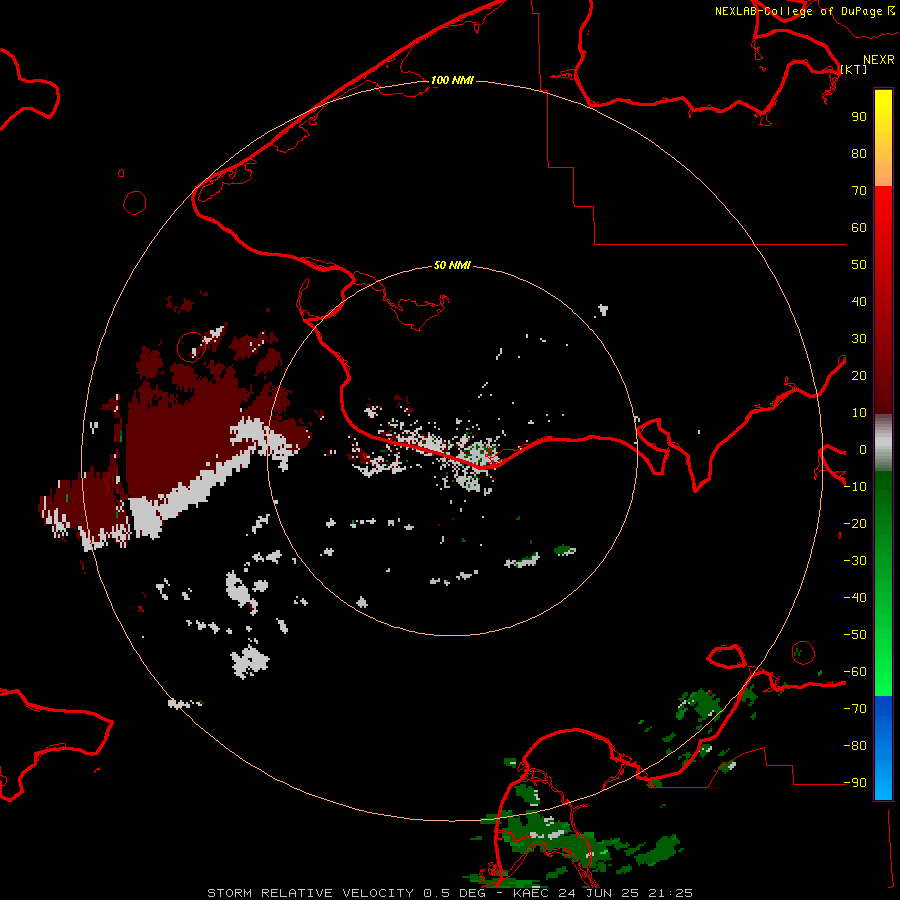This screenshot has width=900, height=900.
Task: Click the 90 value on velocity scale
Action: point(859,117)
